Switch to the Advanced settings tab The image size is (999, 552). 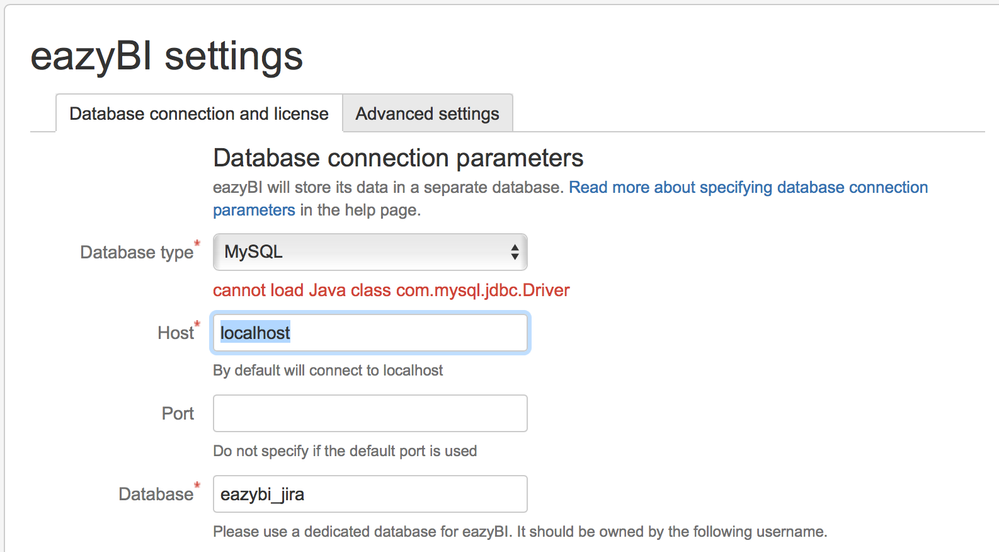[428, 113]
